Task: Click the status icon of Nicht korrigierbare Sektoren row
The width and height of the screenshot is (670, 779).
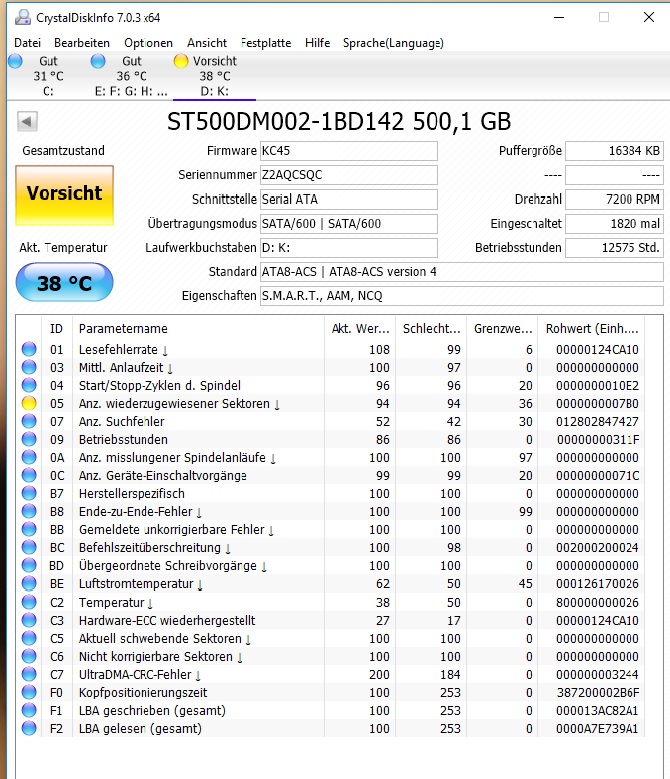Action: [29, 656]
